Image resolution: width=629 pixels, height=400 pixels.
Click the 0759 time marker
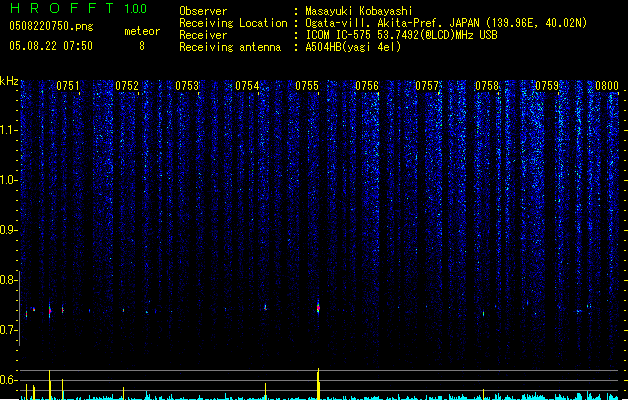547,86
